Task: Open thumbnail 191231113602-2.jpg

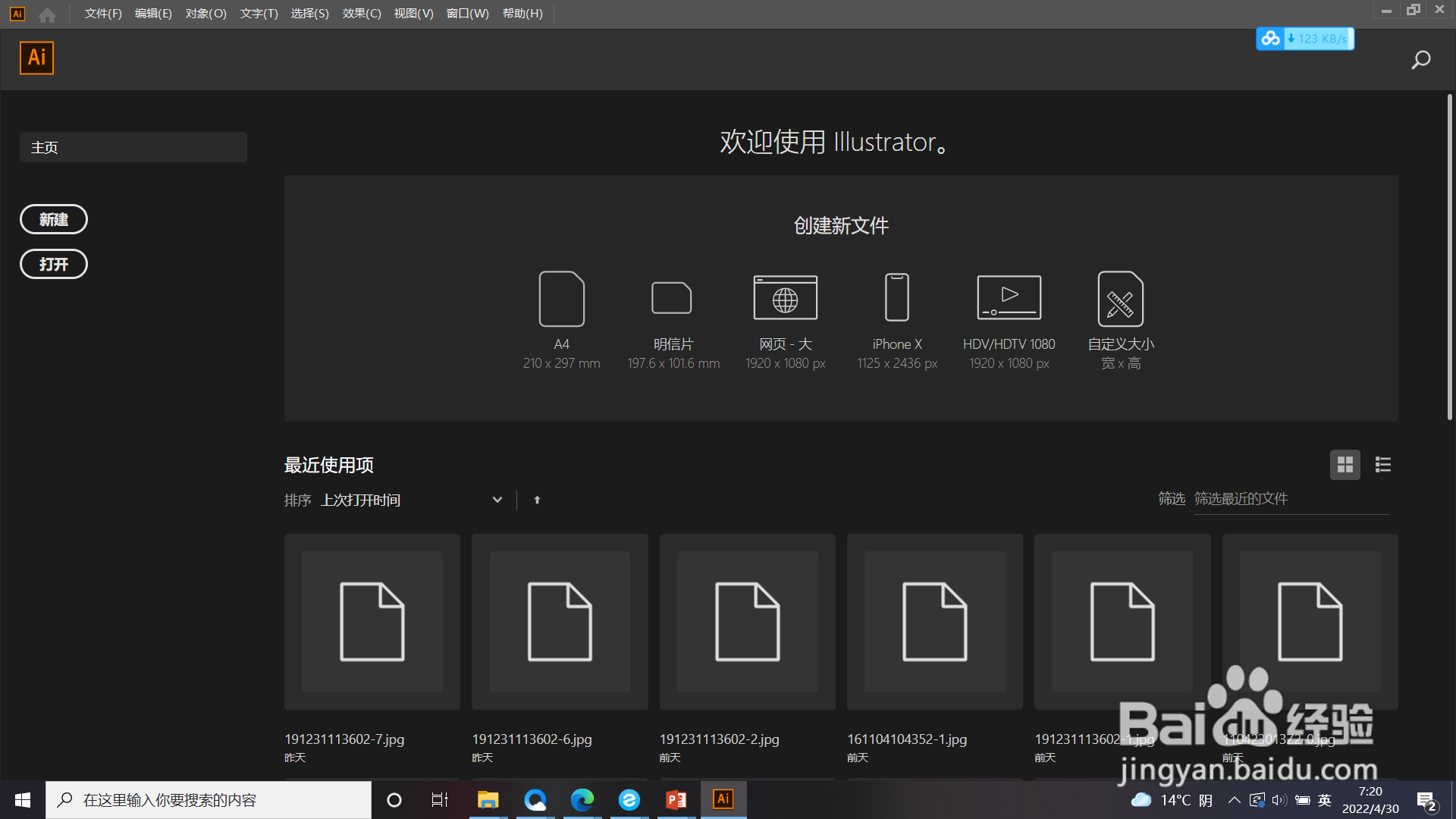Action: (x=748, y=622)
